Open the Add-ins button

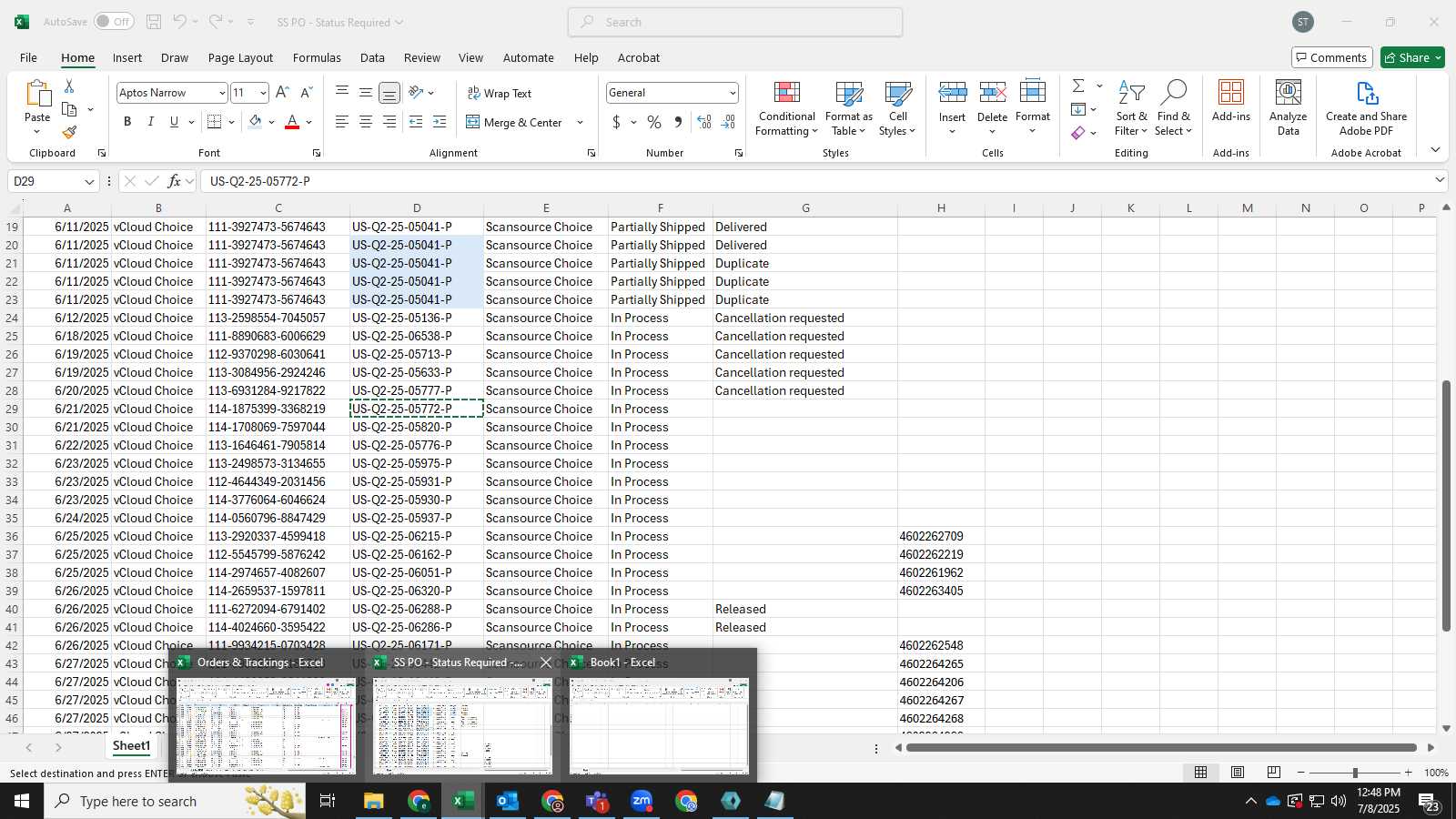[x=1231, y=101]
